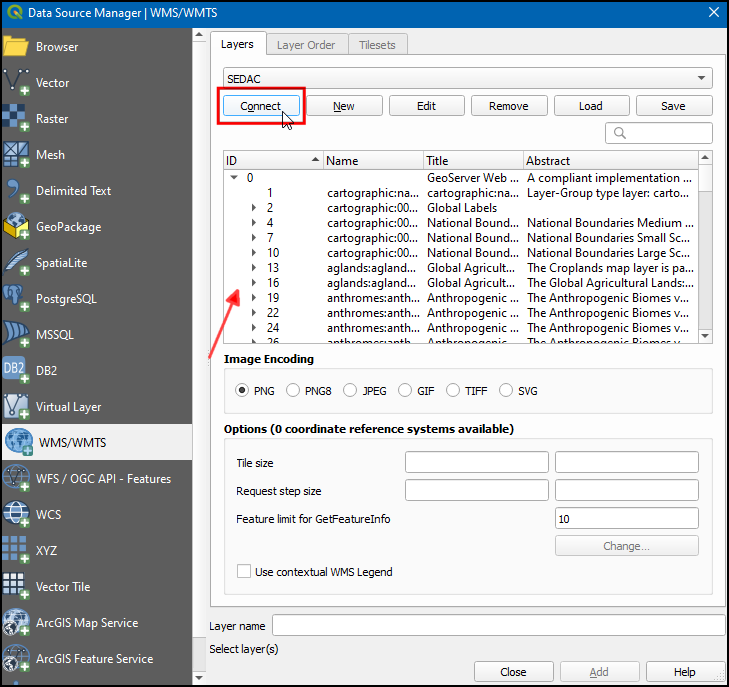
Task: Select the Raster source icon
Action: coord(17,119)
